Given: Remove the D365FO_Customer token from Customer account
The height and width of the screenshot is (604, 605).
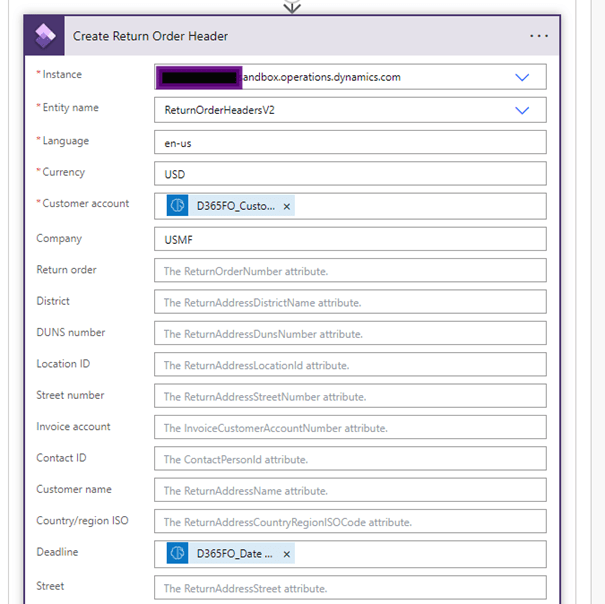Looking at the screenshot, I should [x=287, y=207].
